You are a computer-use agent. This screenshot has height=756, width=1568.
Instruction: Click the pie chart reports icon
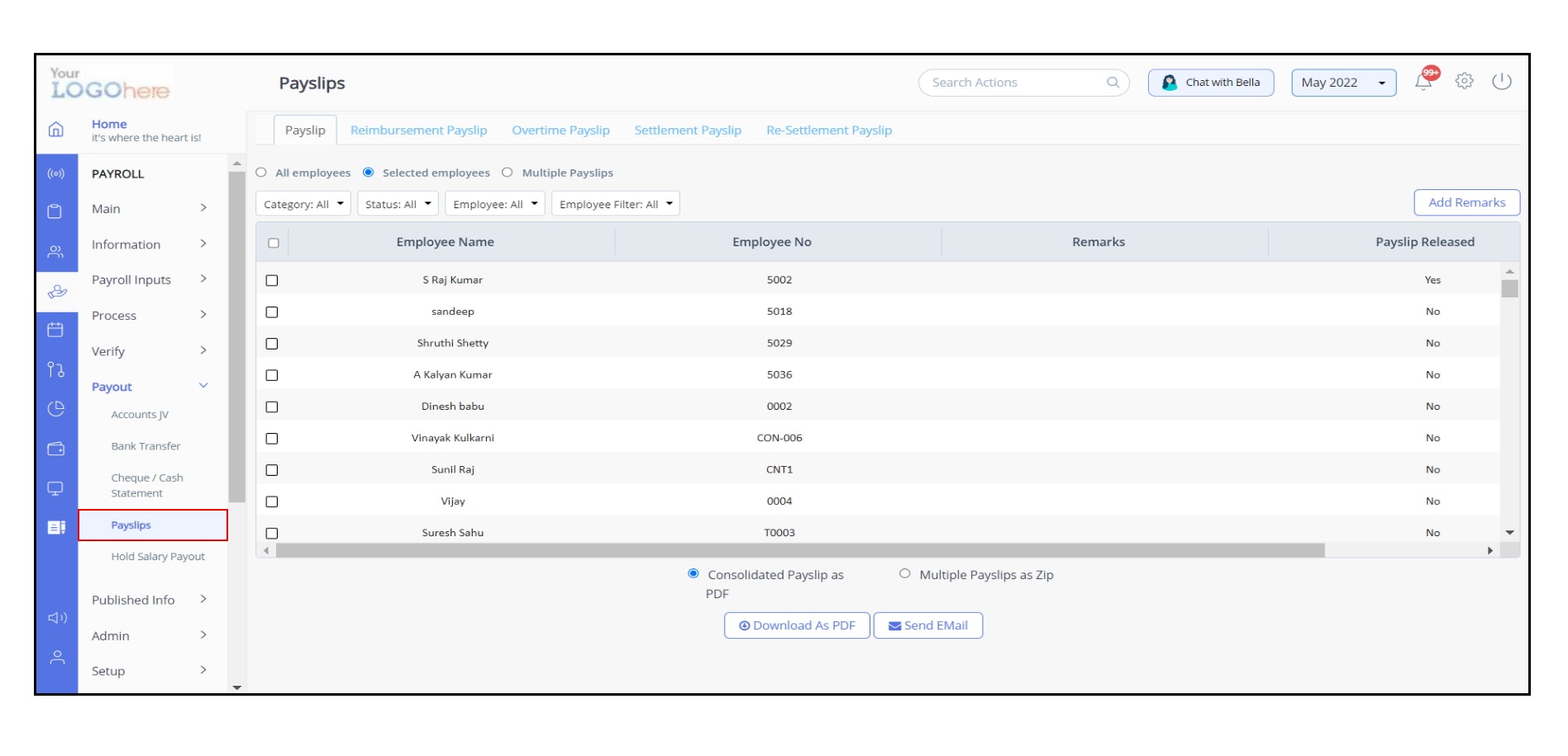(x=55, y=409)
